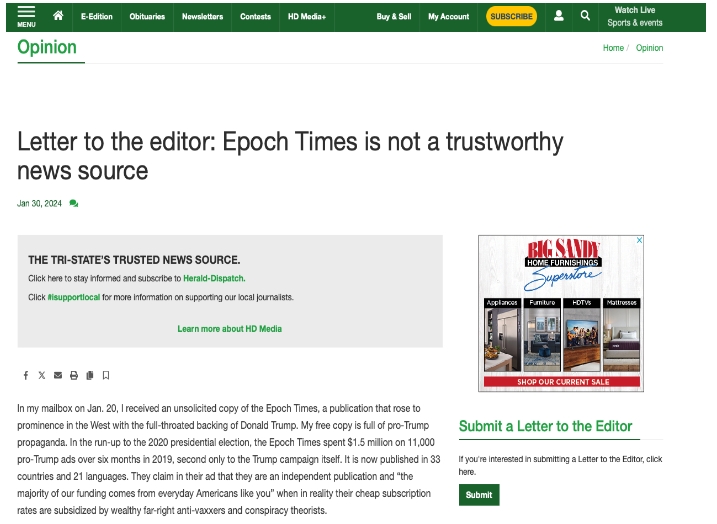
Task: Go to the Home page icon
Action: [58, 16]
